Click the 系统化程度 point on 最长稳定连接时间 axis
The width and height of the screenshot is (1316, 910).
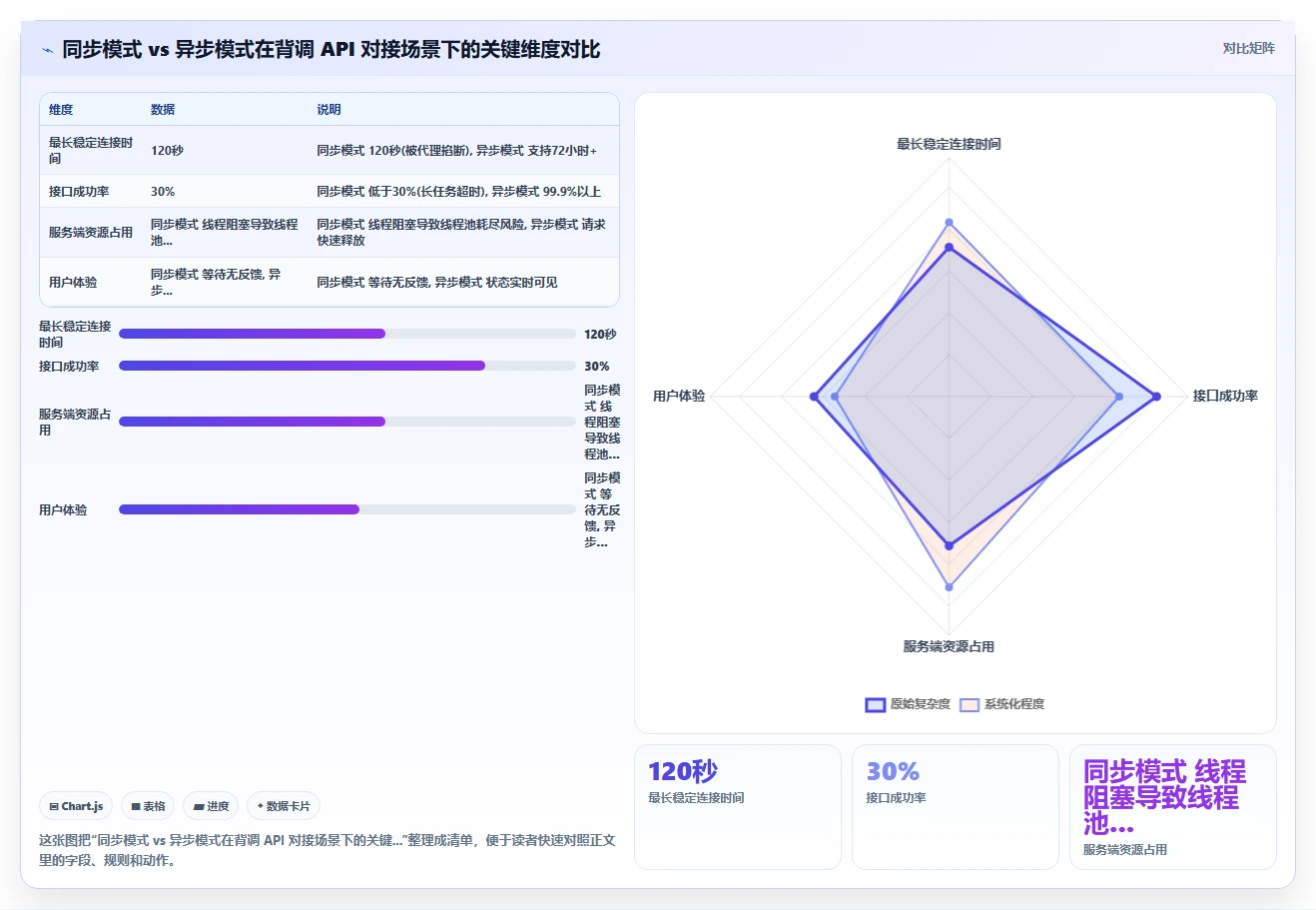coord(949,223)
